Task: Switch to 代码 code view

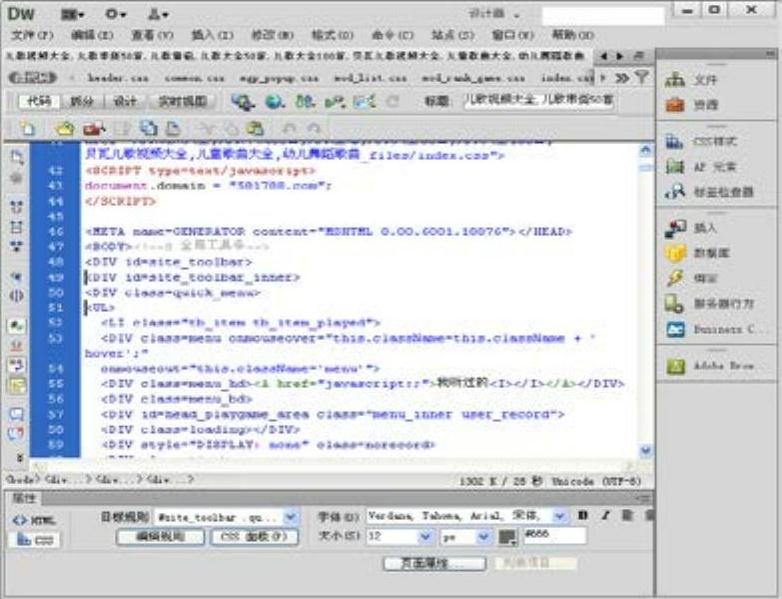Action: coord(39,101)
